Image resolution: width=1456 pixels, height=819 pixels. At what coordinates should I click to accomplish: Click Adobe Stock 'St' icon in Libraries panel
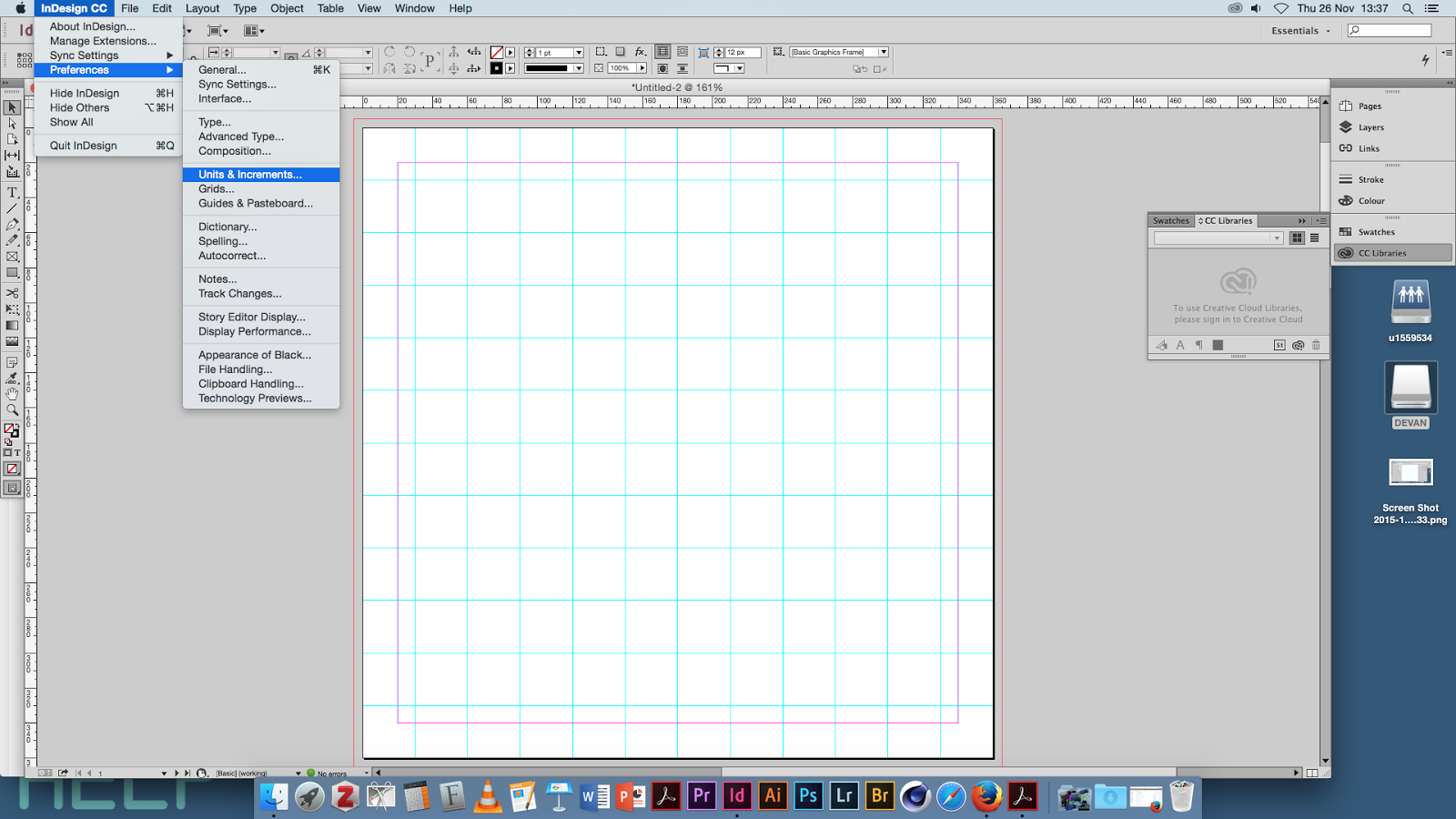point(1279,345)
